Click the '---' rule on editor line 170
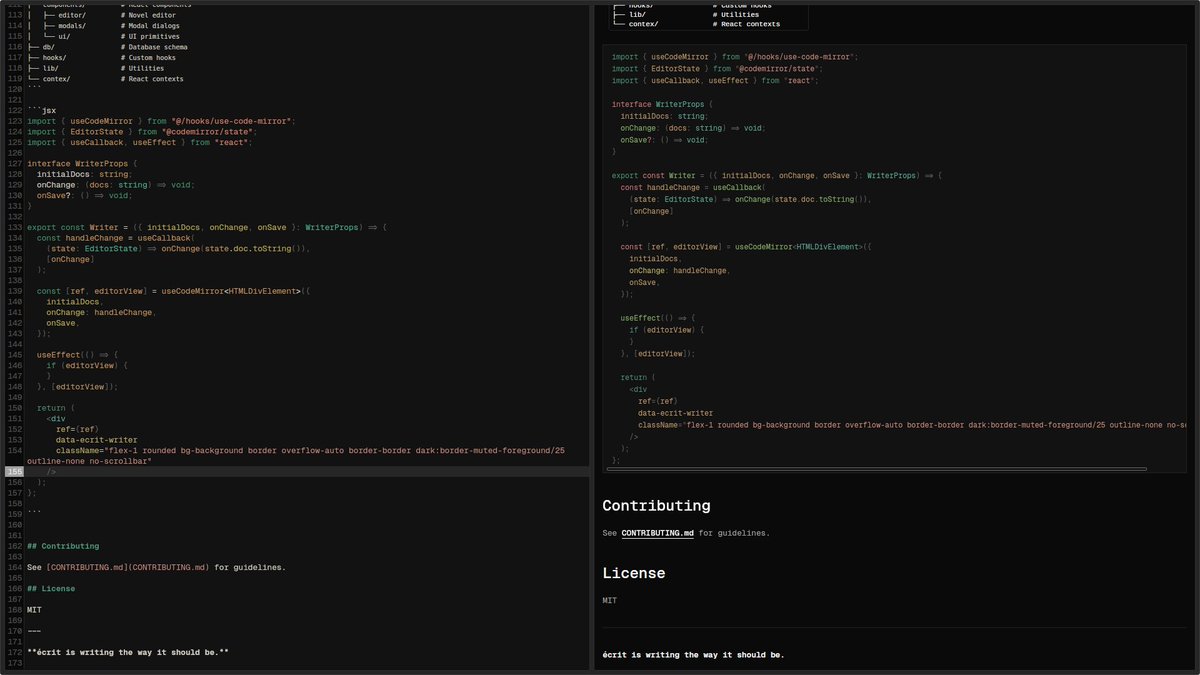This screenshot has width=1200, height=675. click(34, 631)
